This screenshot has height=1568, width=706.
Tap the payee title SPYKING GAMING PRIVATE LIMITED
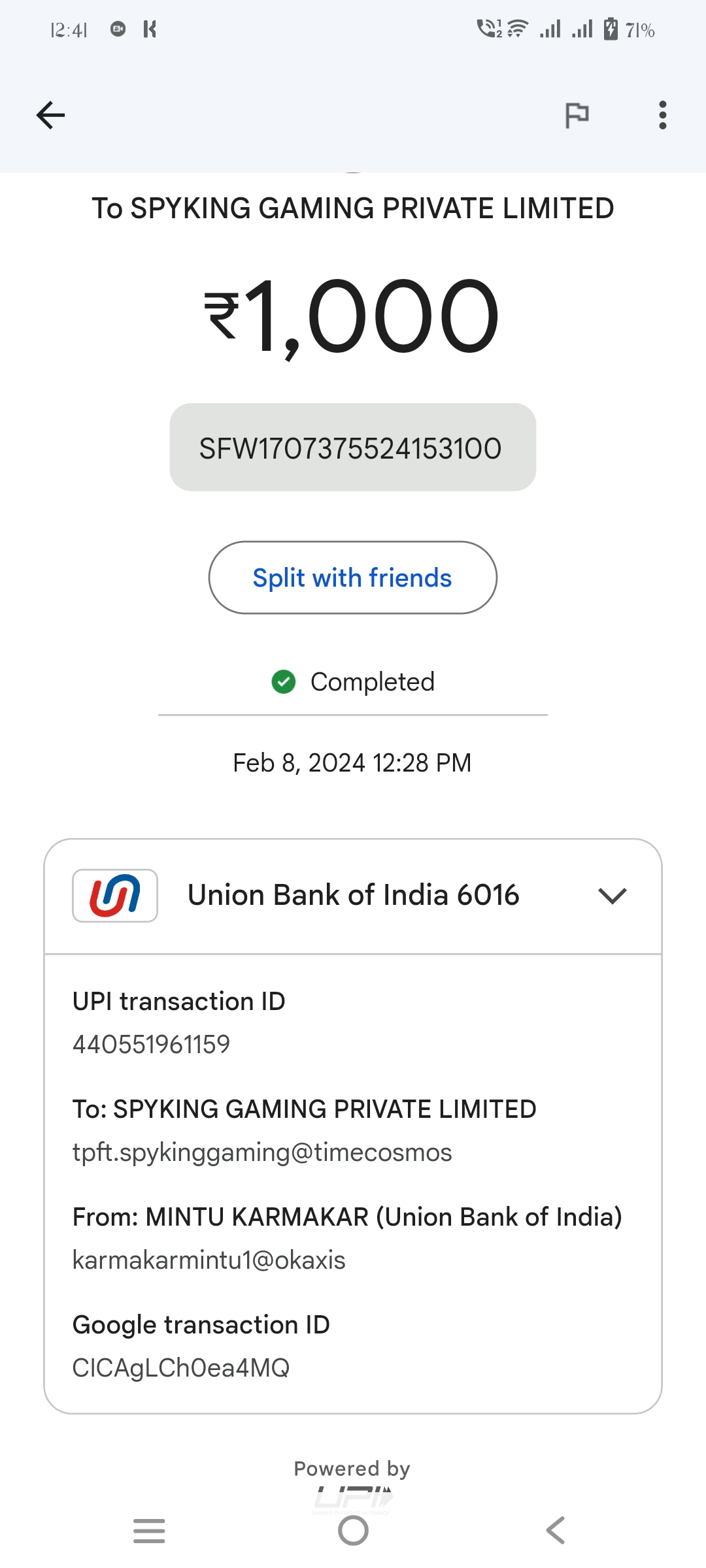352,208
